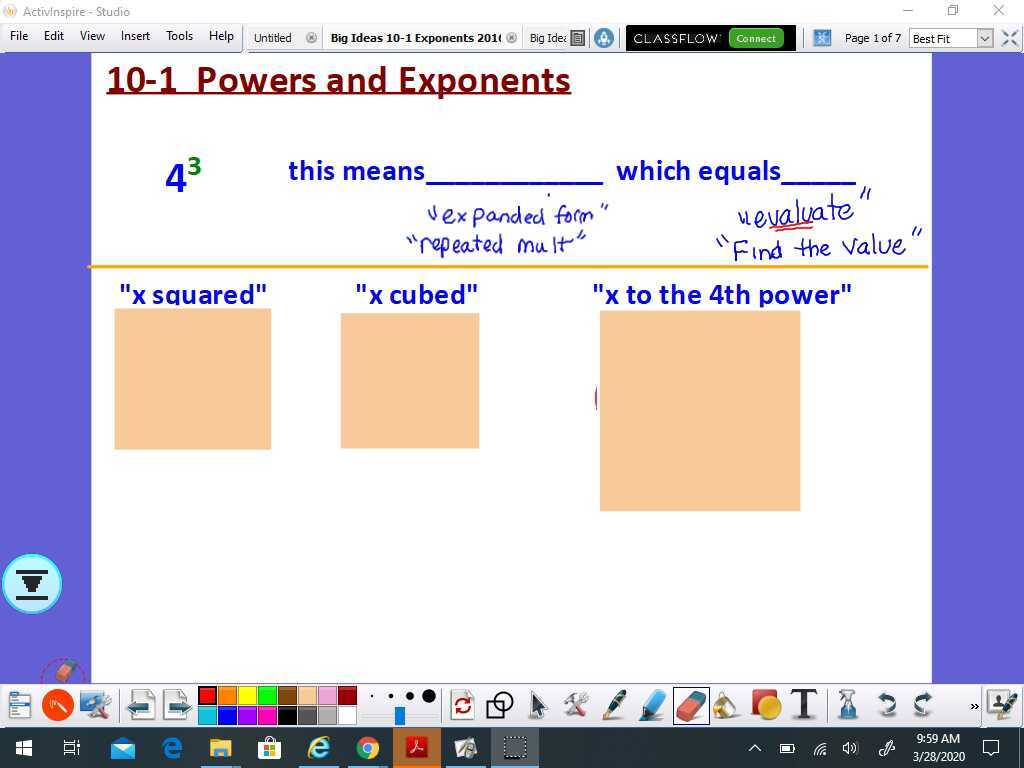
Task: Go to the previous flipchart page
Action: (x=140, y=705)
